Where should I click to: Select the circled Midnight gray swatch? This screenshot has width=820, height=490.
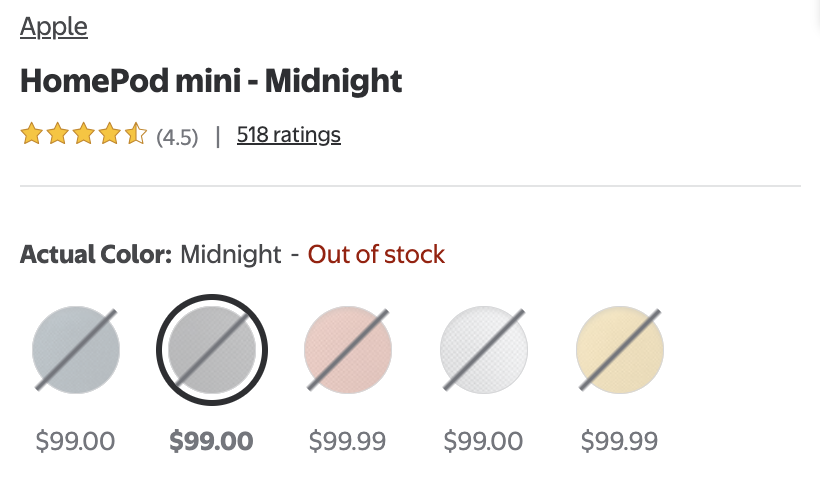[212, 349]
